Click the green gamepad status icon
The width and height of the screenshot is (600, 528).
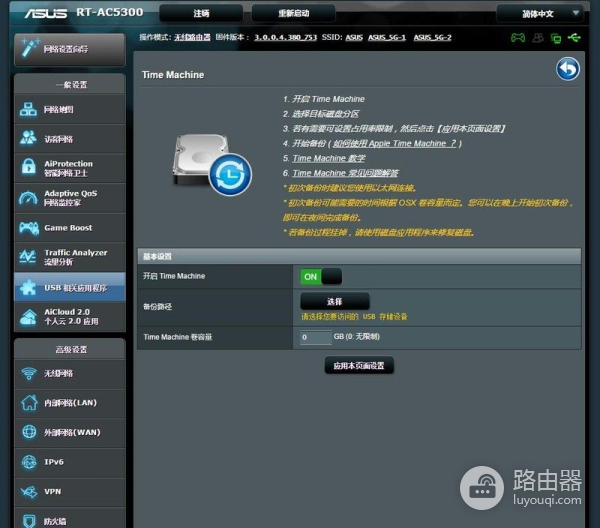[518, 37]
